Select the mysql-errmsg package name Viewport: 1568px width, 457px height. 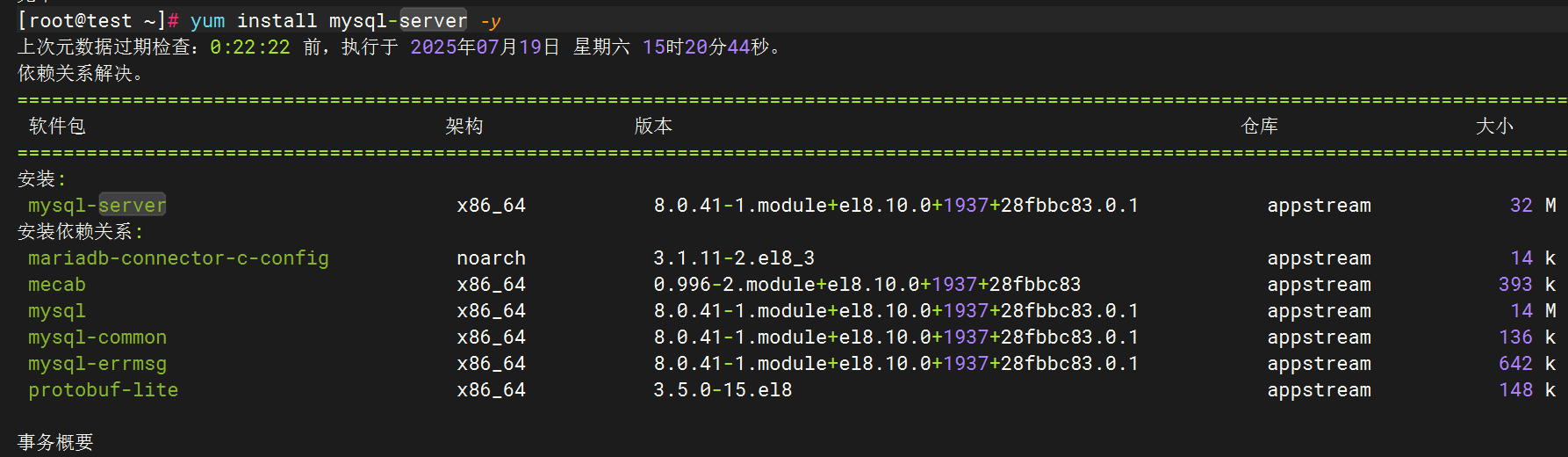[x=97, y=364]
